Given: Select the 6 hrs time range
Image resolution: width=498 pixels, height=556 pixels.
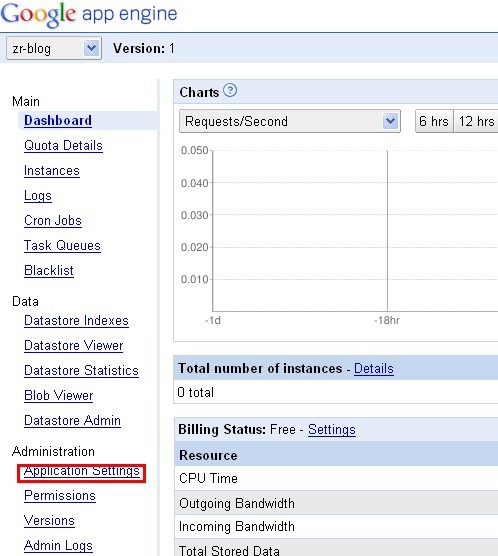Looking at the screenshot, I should pos(434,121).
